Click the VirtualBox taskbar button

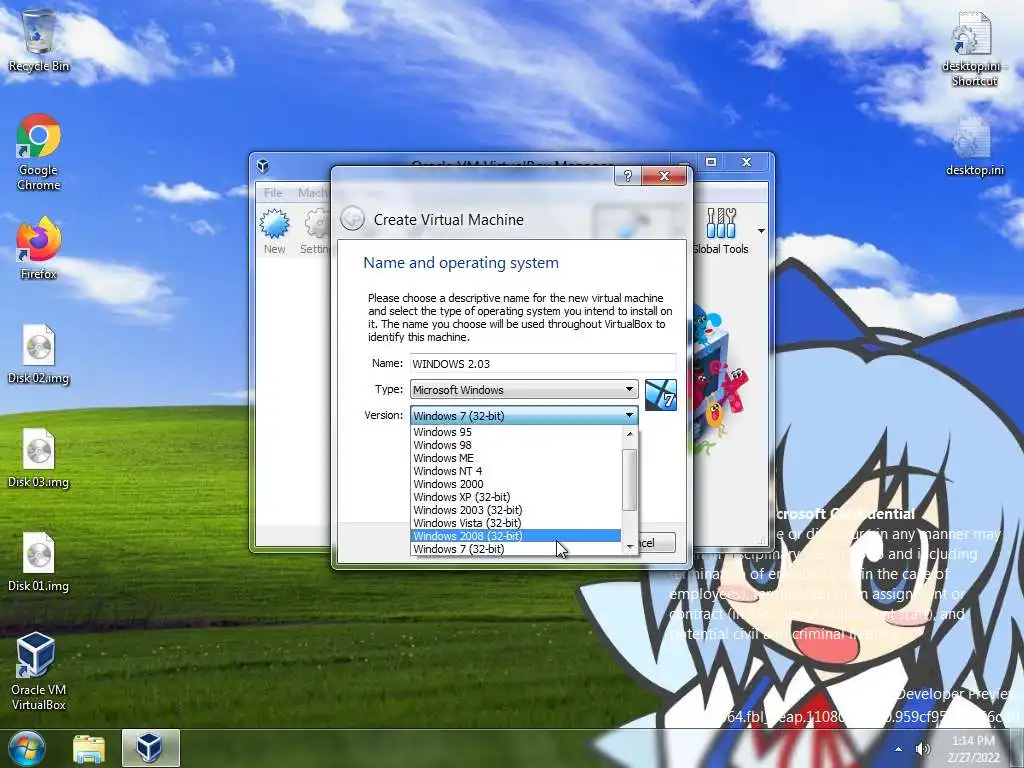tap(150, 748)
